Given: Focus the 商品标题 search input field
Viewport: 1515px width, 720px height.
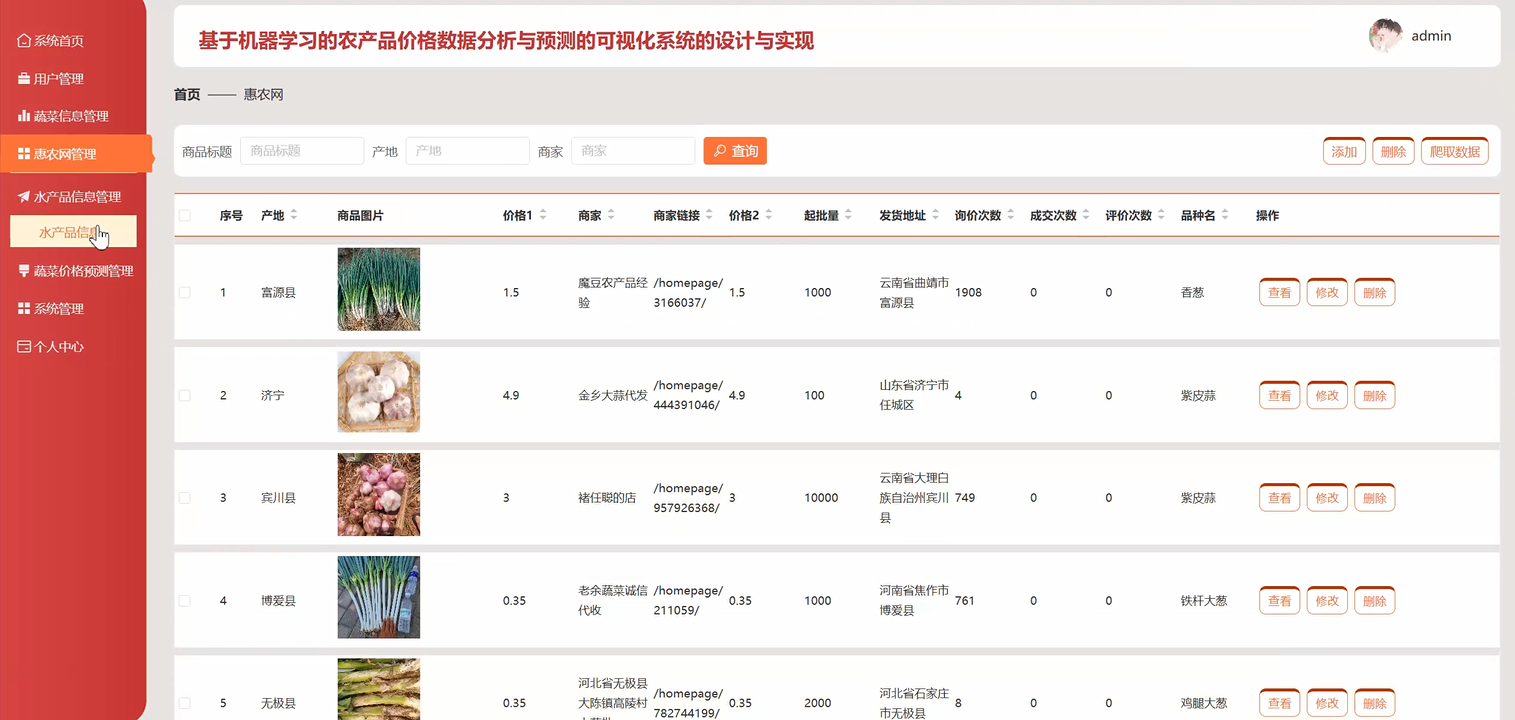Looking at the screenshot, I should tap(302, 151).
